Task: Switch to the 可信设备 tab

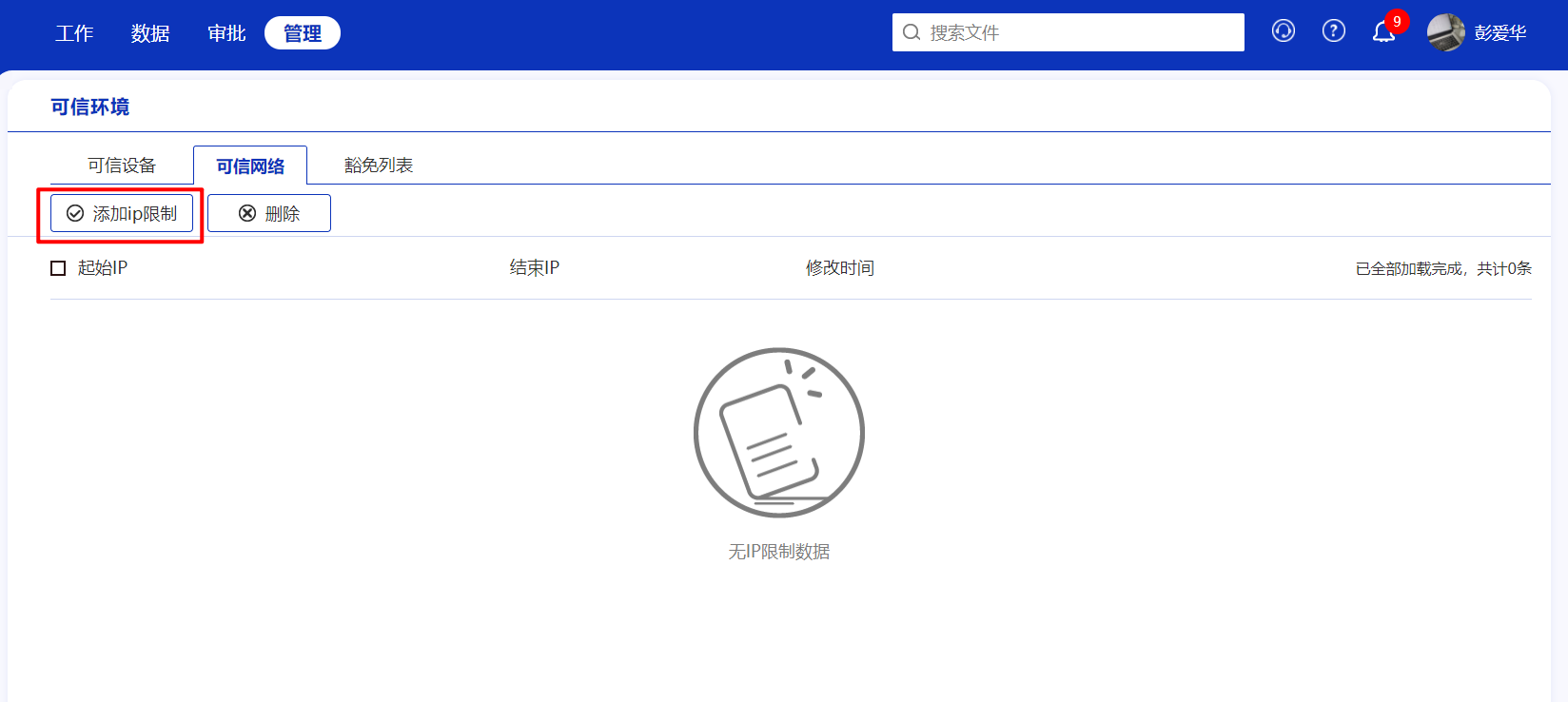Action: (x=122, y=166)
